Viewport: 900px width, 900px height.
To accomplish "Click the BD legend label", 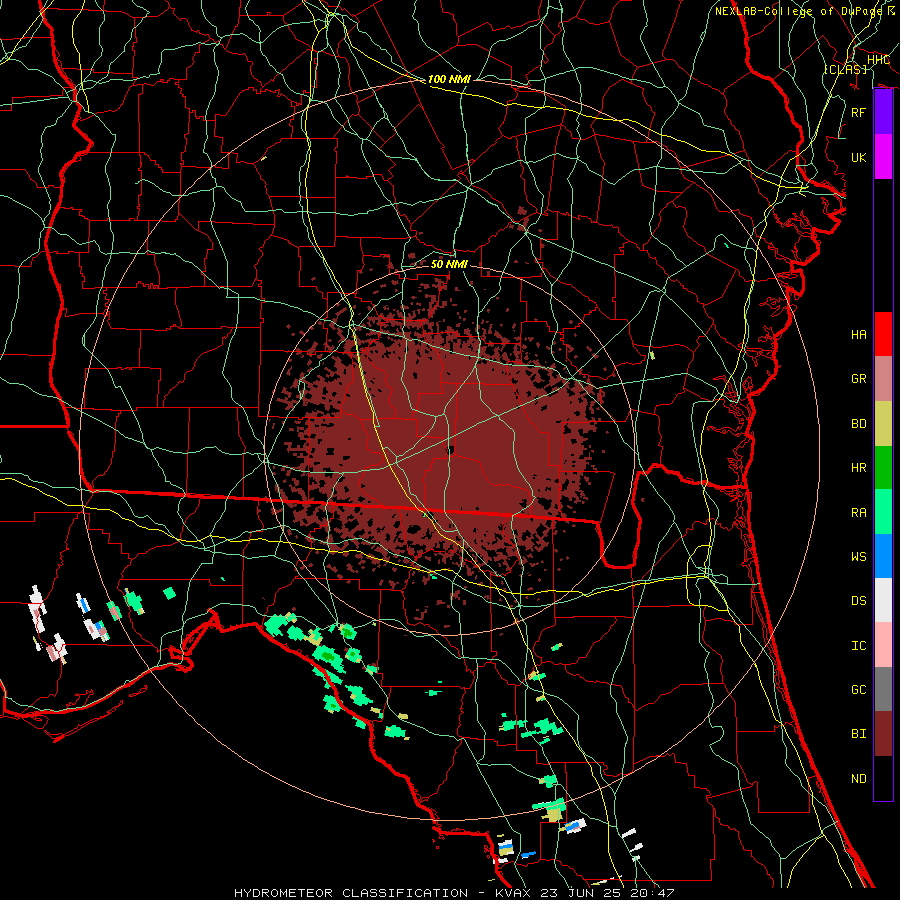I will point(858,424).
